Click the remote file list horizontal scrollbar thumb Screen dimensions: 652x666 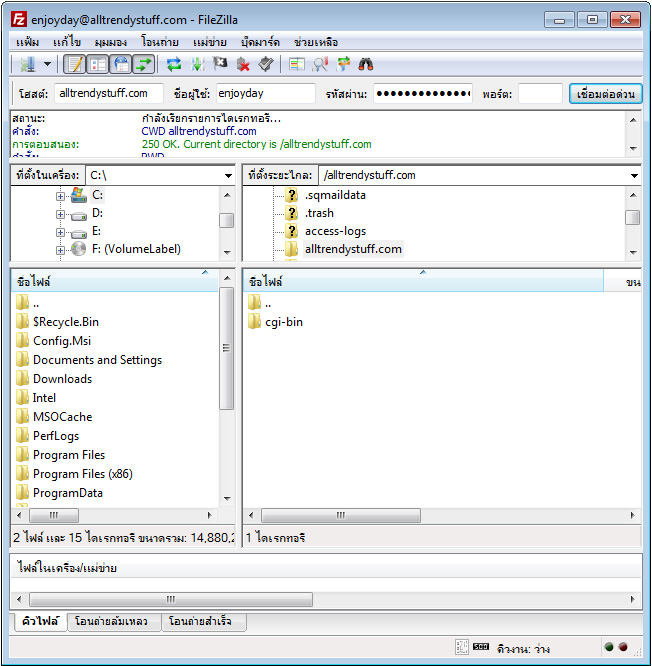tap(341, 516)
